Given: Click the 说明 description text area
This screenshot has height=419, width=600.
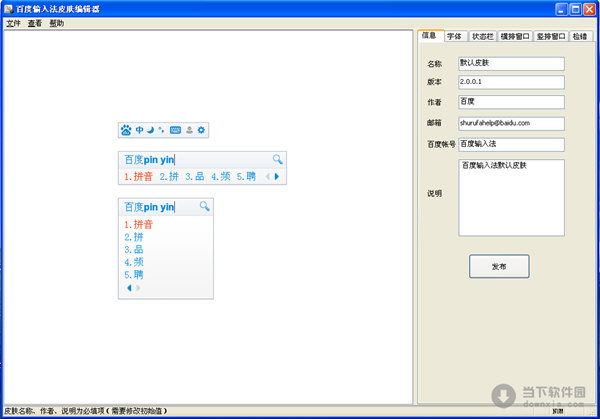Looking at the screenshot, I should (x=511, y=197).
